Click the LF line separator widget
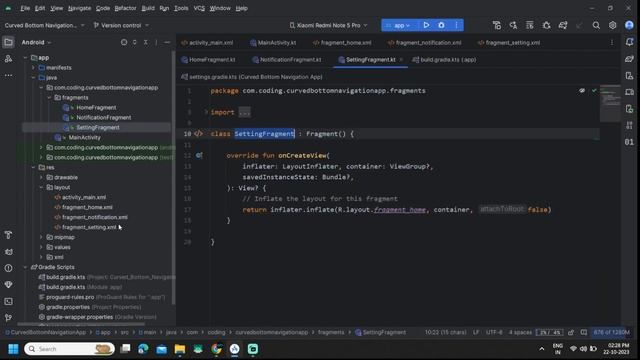The image size is (640, 360). pos(476,333)
